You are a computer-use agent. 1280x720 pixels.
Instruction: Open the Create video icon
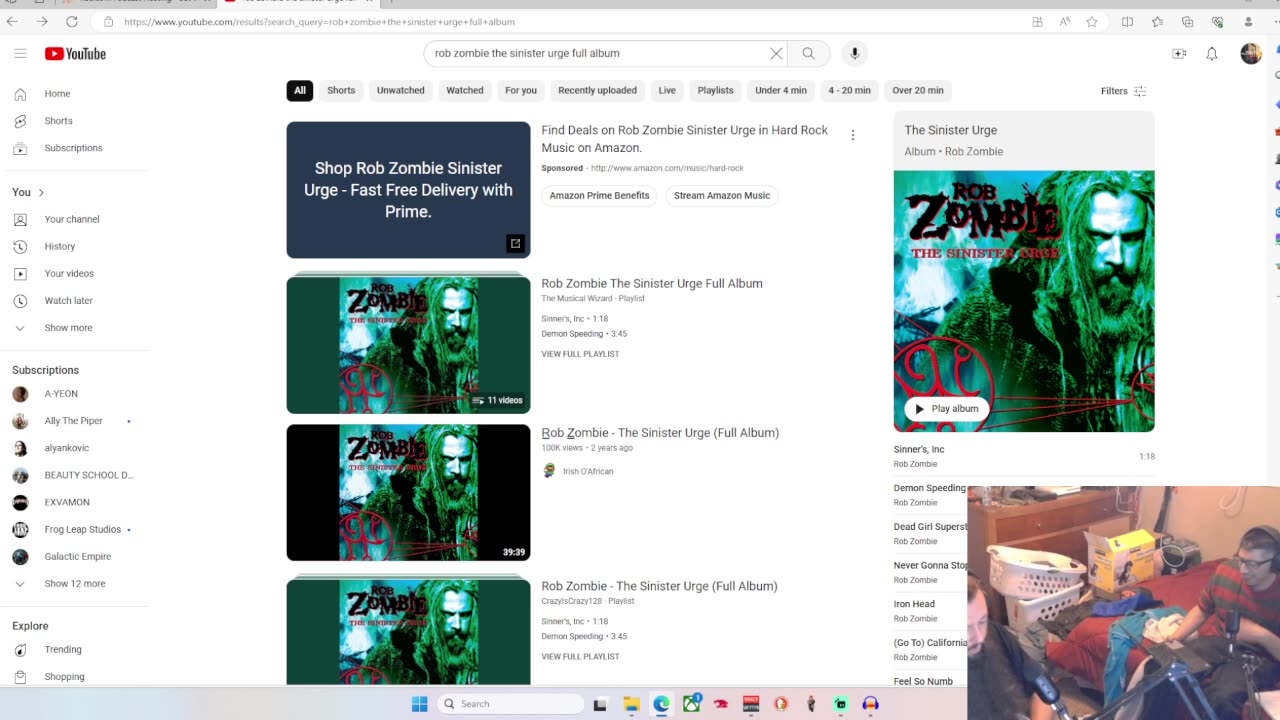tap(1179, 54)
